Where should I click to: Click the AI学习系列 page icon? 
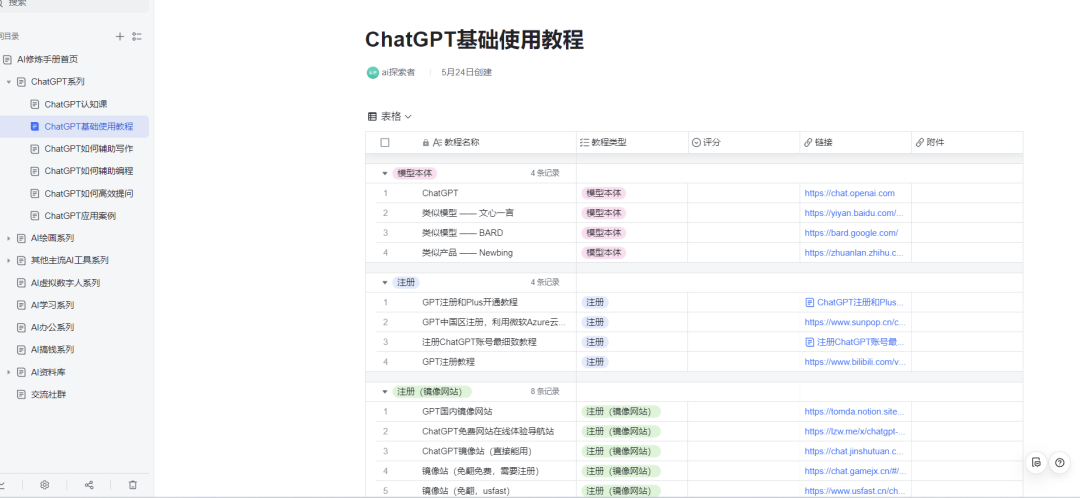[x=21, y=305]
